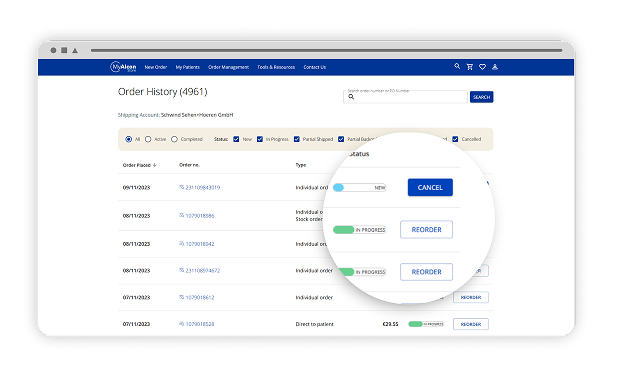Click the Order History (4961) heading

tap(162, 92)
